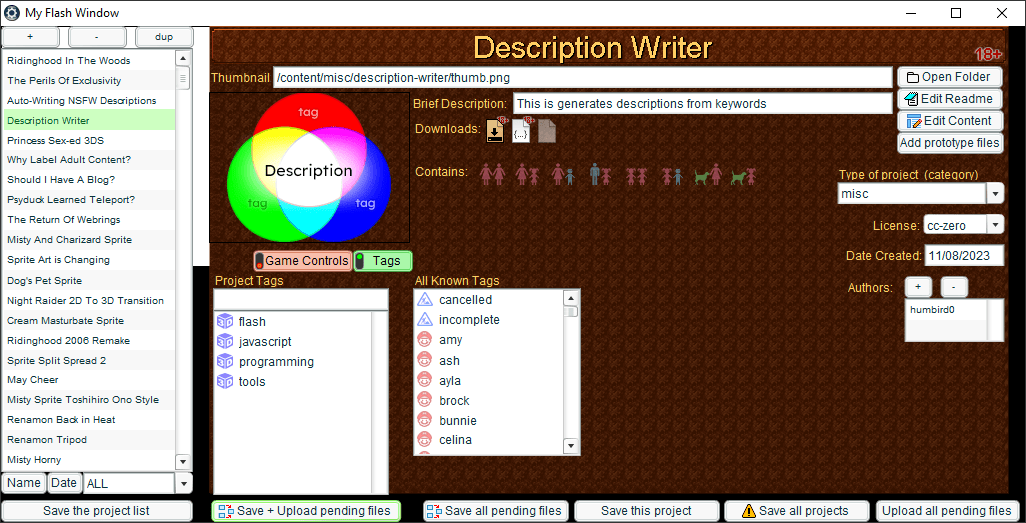This screenshot has height=523, width=1026.
Task: Remove a project with the - button above the project list
Action: click(97, 37)
